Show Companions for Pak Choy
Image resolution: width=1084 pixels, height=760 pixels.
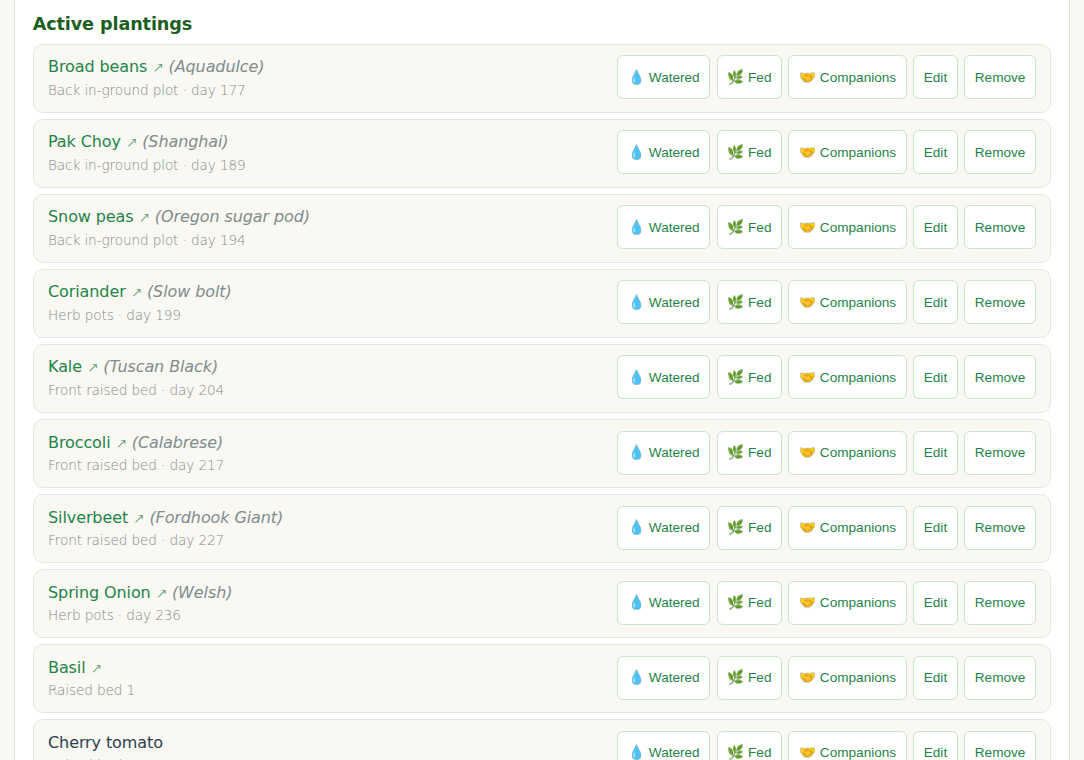847,152
